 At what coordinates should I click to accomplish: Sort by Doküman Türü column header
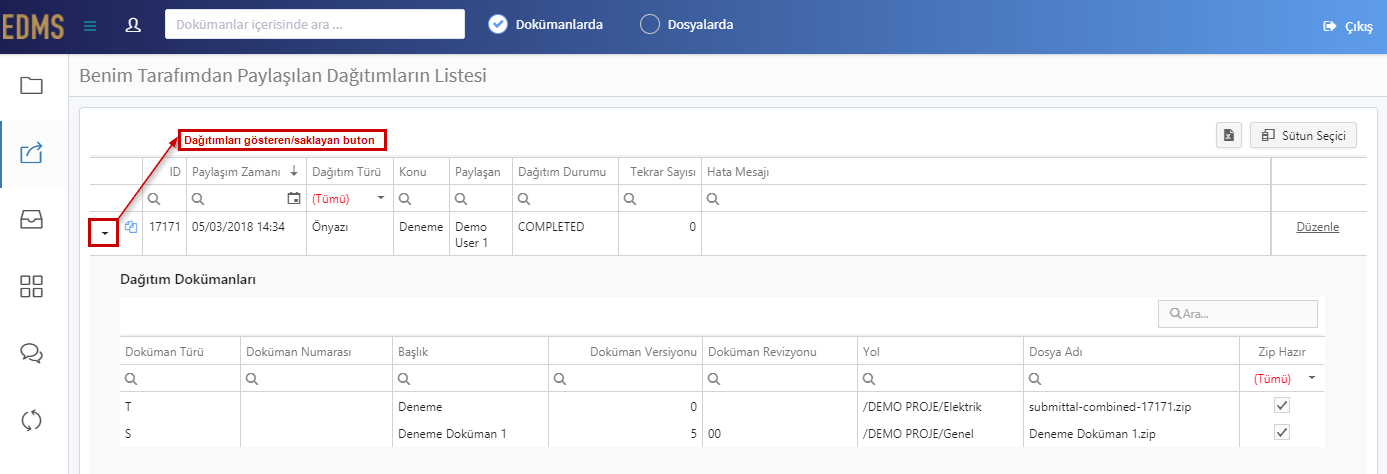tap(165, 352)
